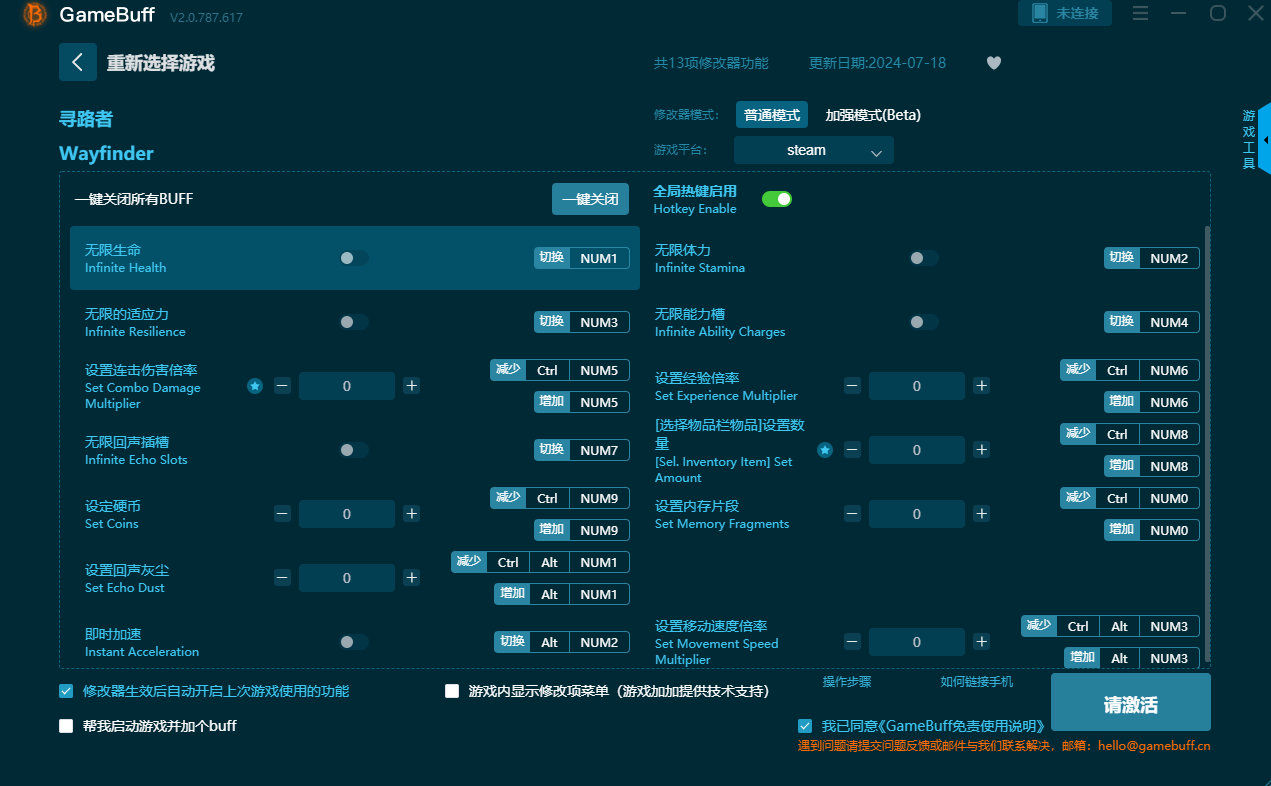Toggle Infinite Health switch
The height and width of the screenshot is (786, 1271).
coord(353,258)
